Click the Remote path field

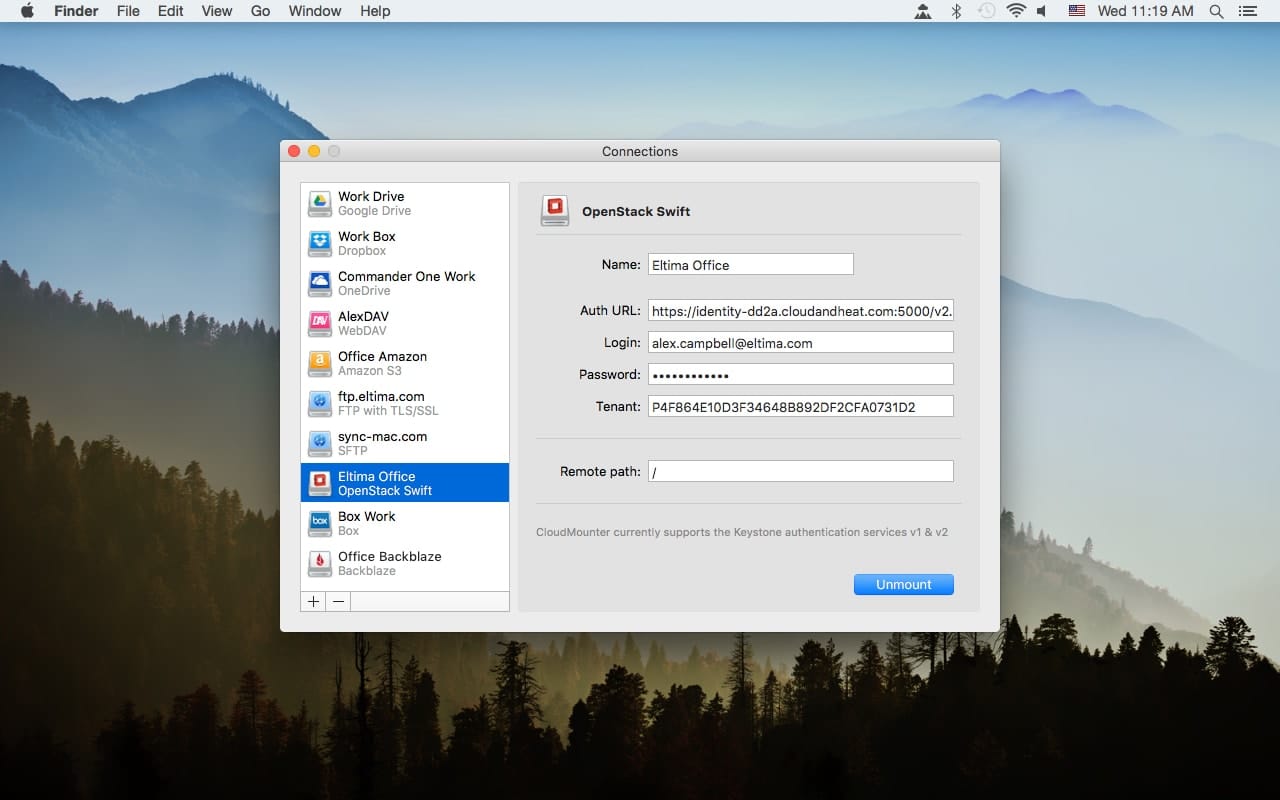pyautogui.click(x=801, y=471)
